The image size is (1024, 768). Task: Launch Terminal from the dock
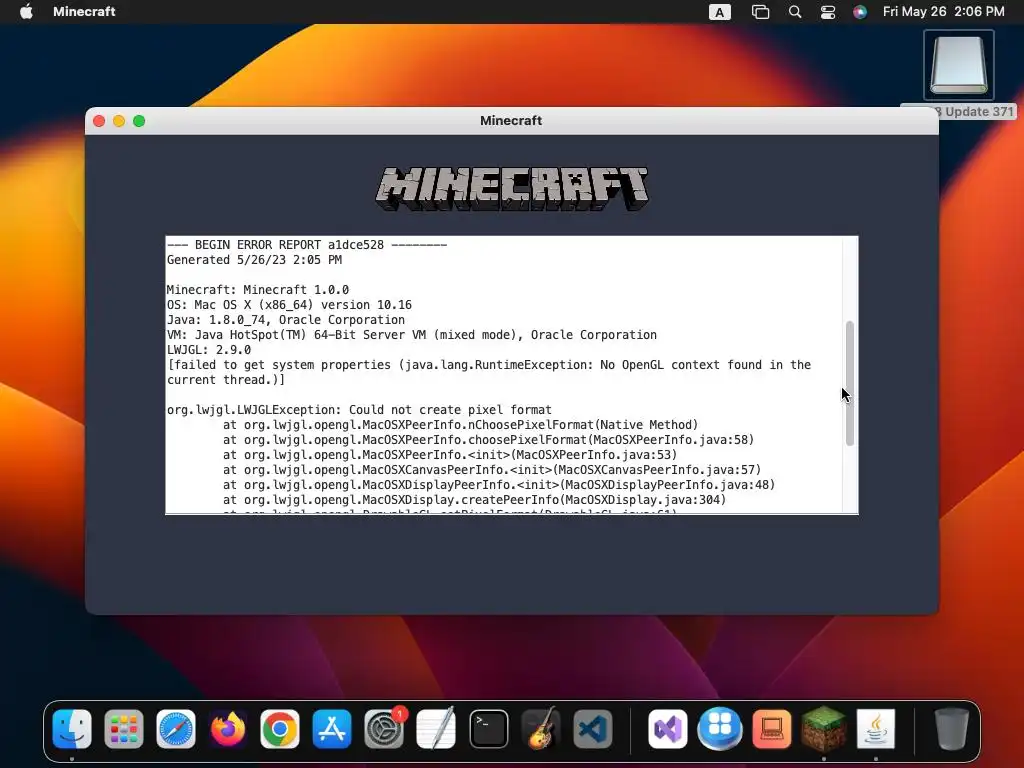[x=488, y=729]
